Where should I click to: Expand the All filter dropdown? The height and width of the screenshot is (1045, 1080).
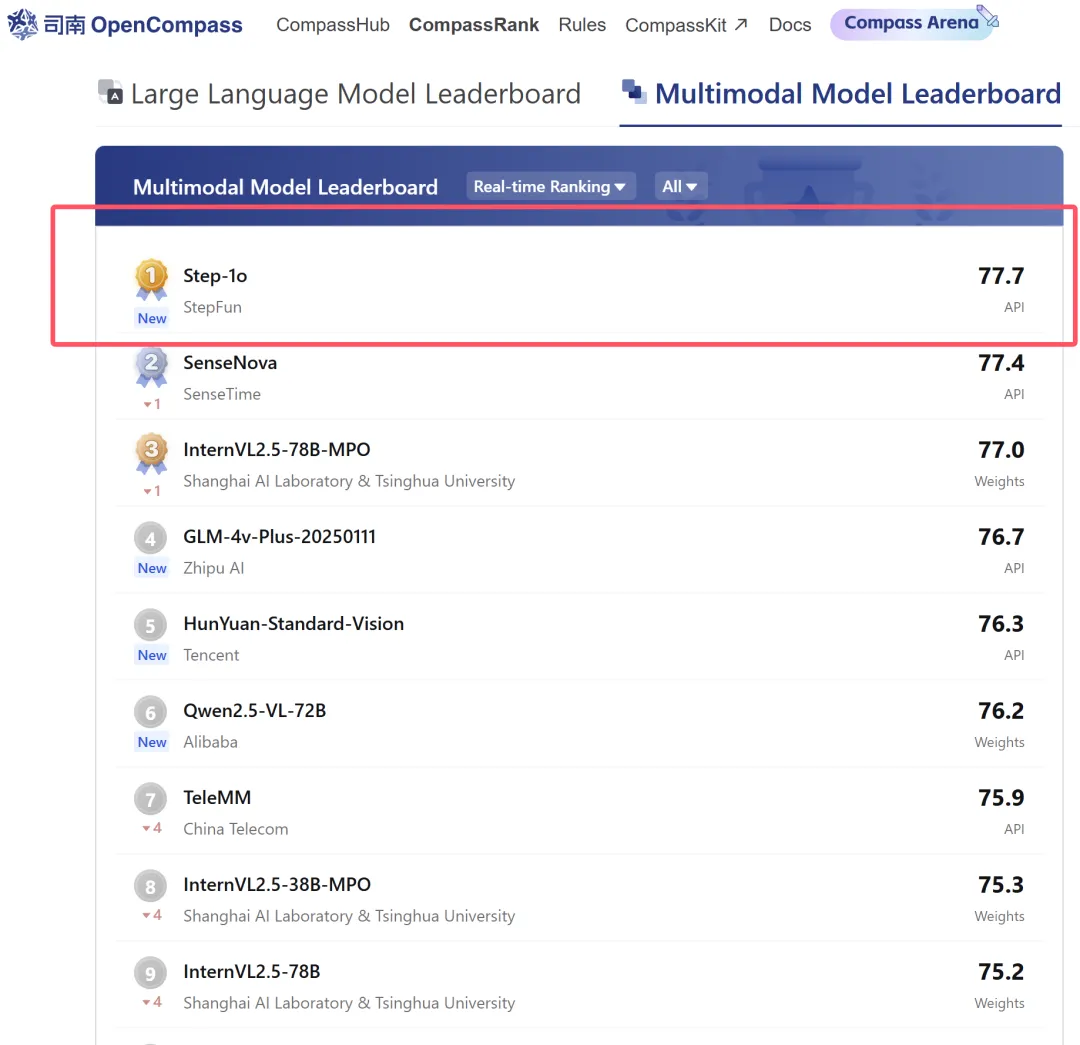click(x=680, y=186)
